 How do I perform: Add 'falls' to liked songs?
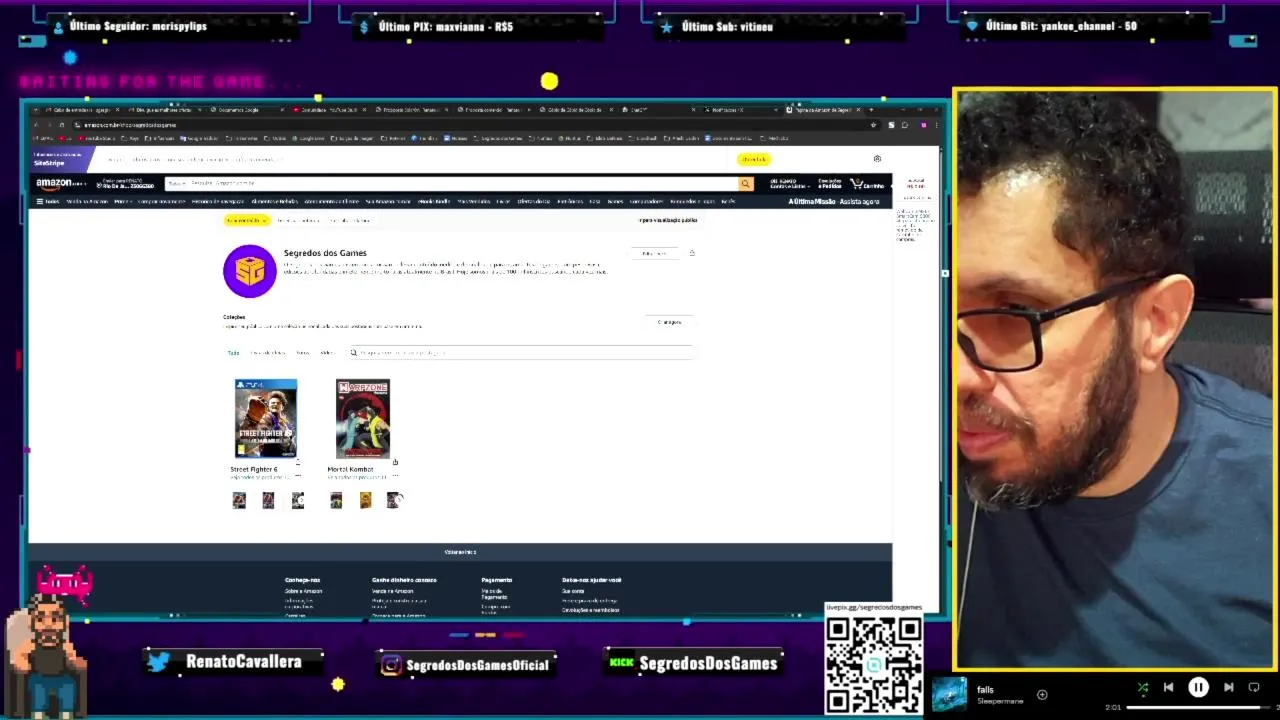click(x=1042, y=694)
